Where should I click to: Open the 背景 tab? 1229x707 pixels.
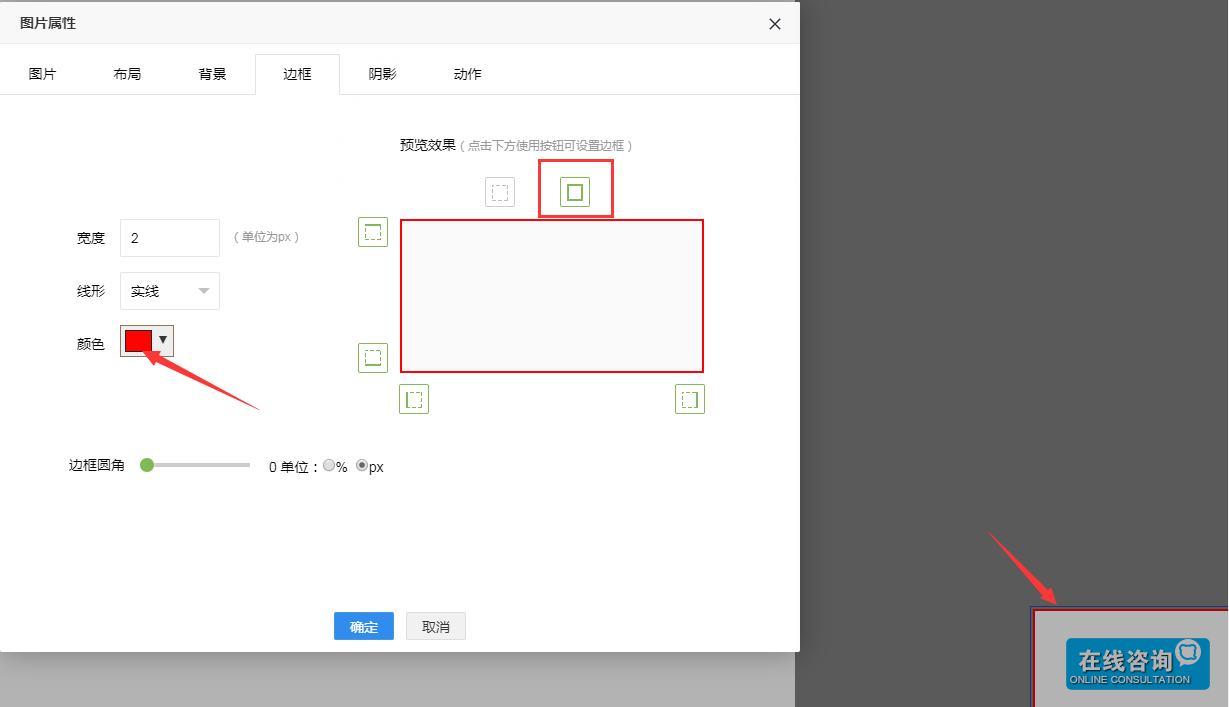212,74
